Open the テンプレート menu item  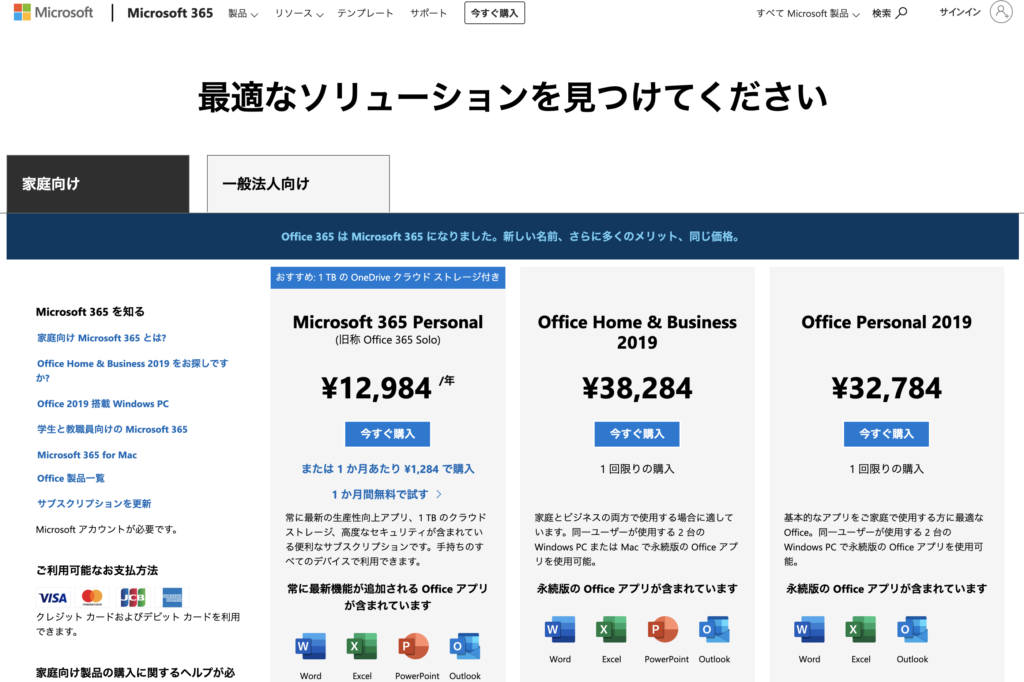click(x=365, y=13)
